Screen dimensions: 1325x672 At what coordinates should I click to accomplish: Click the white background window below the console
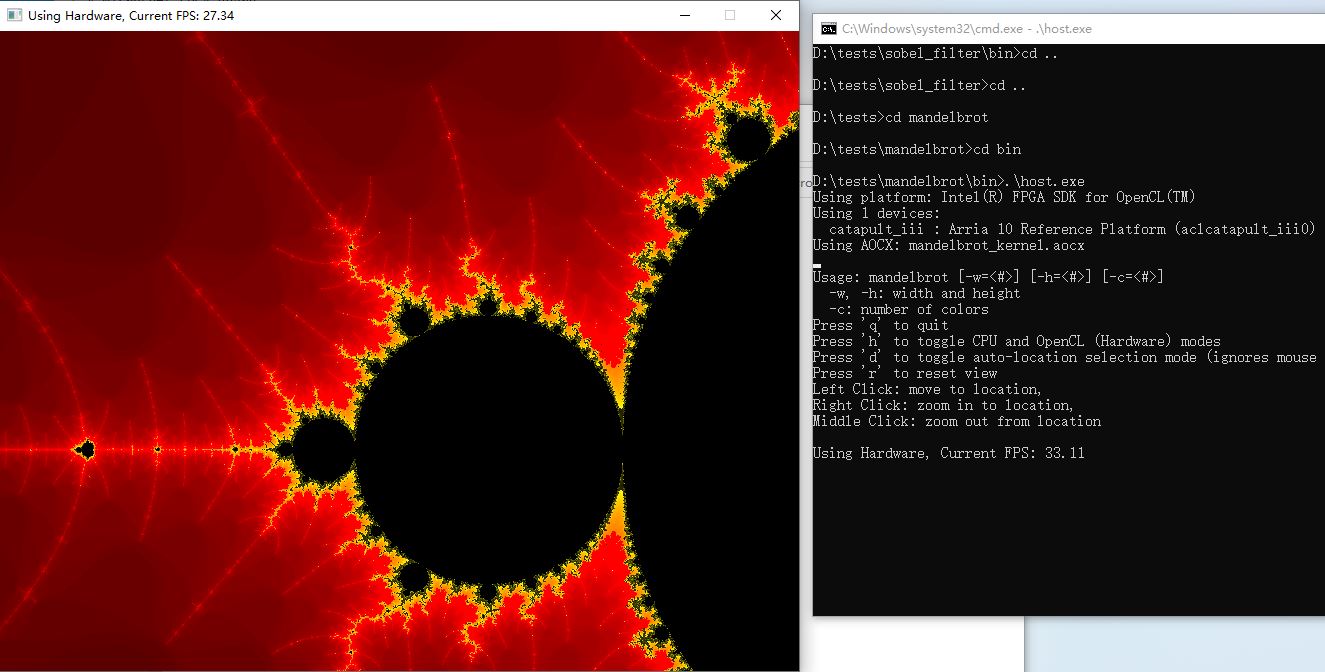pyautogui.click(x=920, y=645)
